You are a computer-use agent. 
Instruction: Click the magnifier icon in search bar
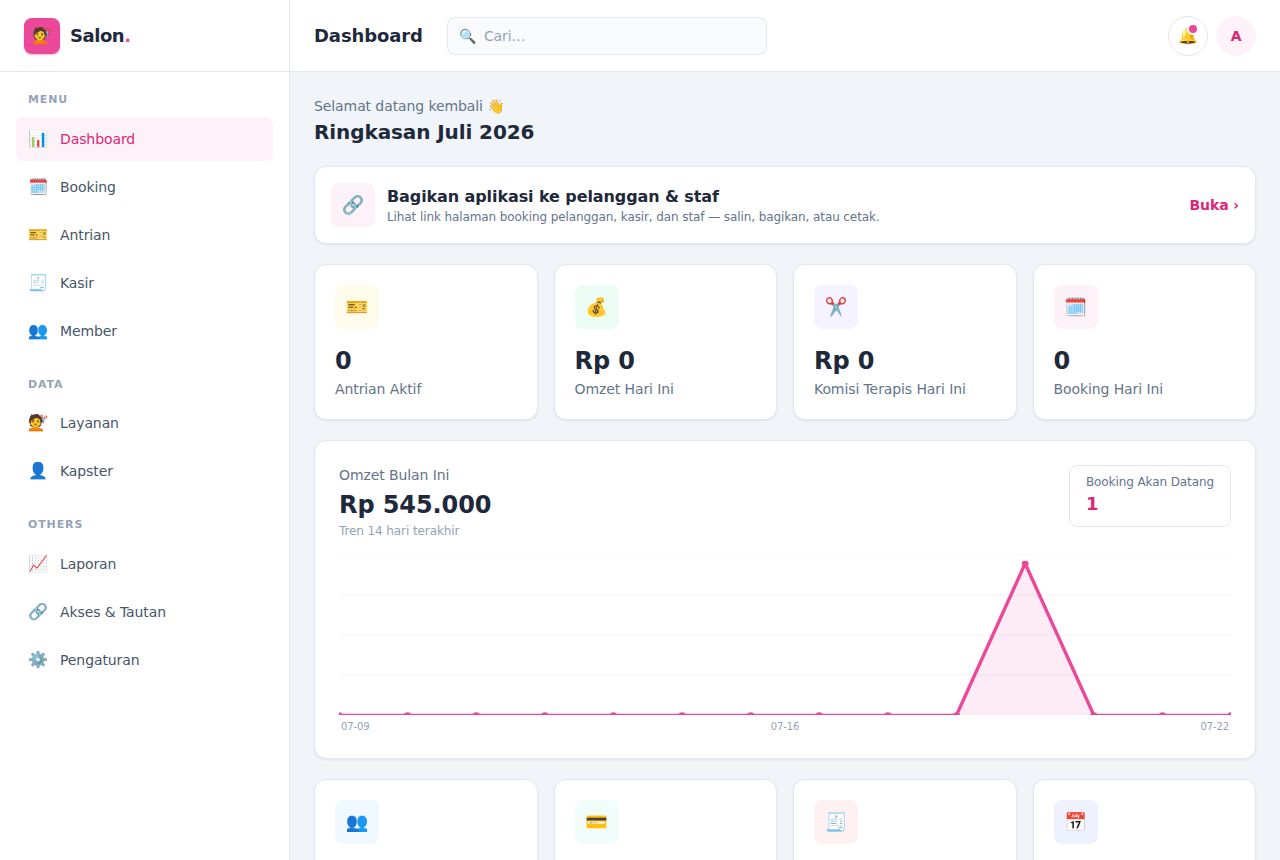coord(467,36)
